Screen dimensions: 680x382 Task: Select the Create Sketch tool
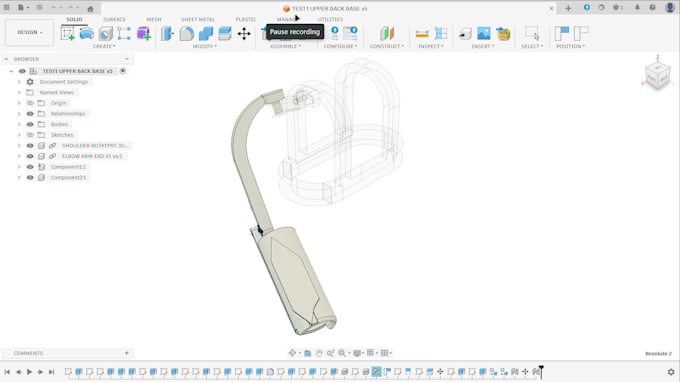pyautogui.click(x=67, y=33)
